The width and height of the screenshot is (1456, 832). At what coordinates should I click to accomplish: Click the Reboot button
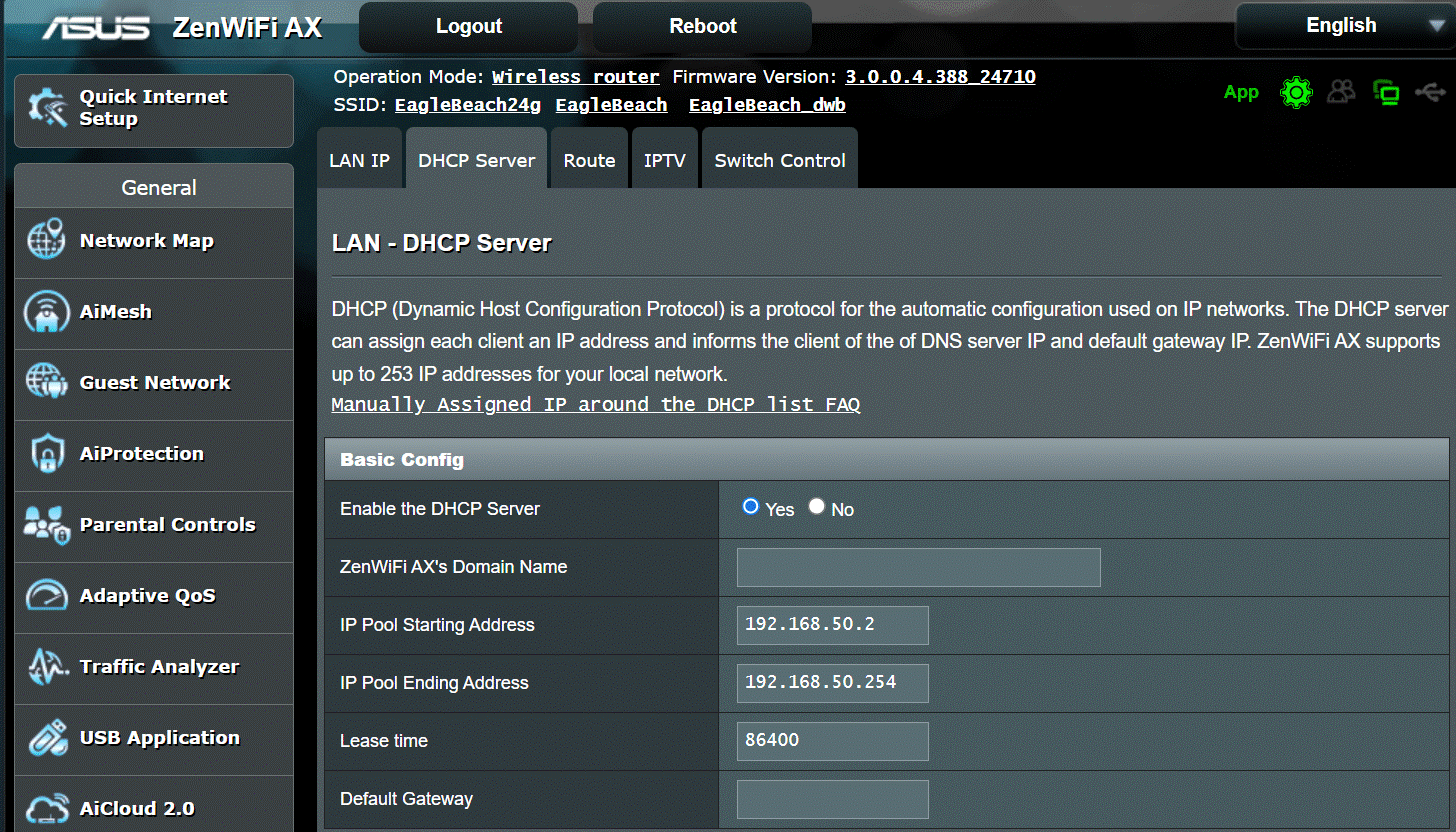pos(703,27)
